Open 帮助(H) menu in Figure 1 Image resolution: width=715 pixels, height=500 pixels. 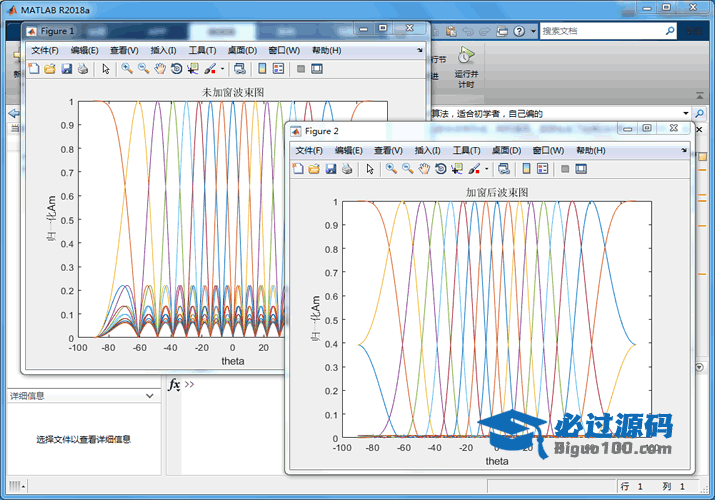pyautogui.click(x=326, y=50)
